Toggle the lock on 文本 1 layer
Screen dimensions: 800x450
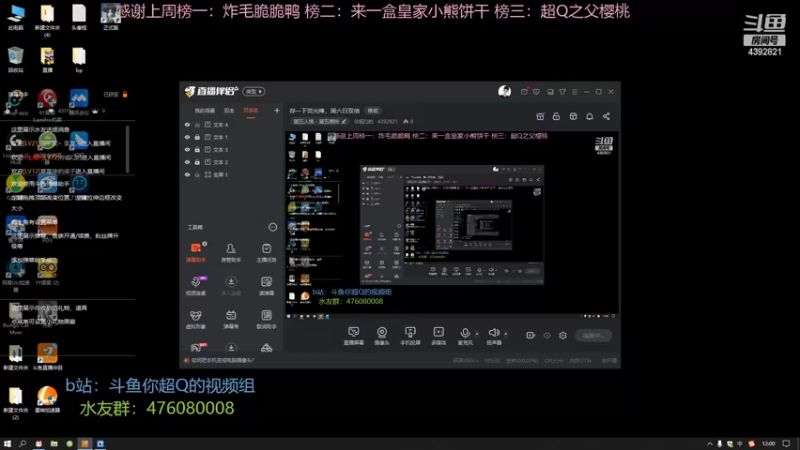click(x=197, y=137)
